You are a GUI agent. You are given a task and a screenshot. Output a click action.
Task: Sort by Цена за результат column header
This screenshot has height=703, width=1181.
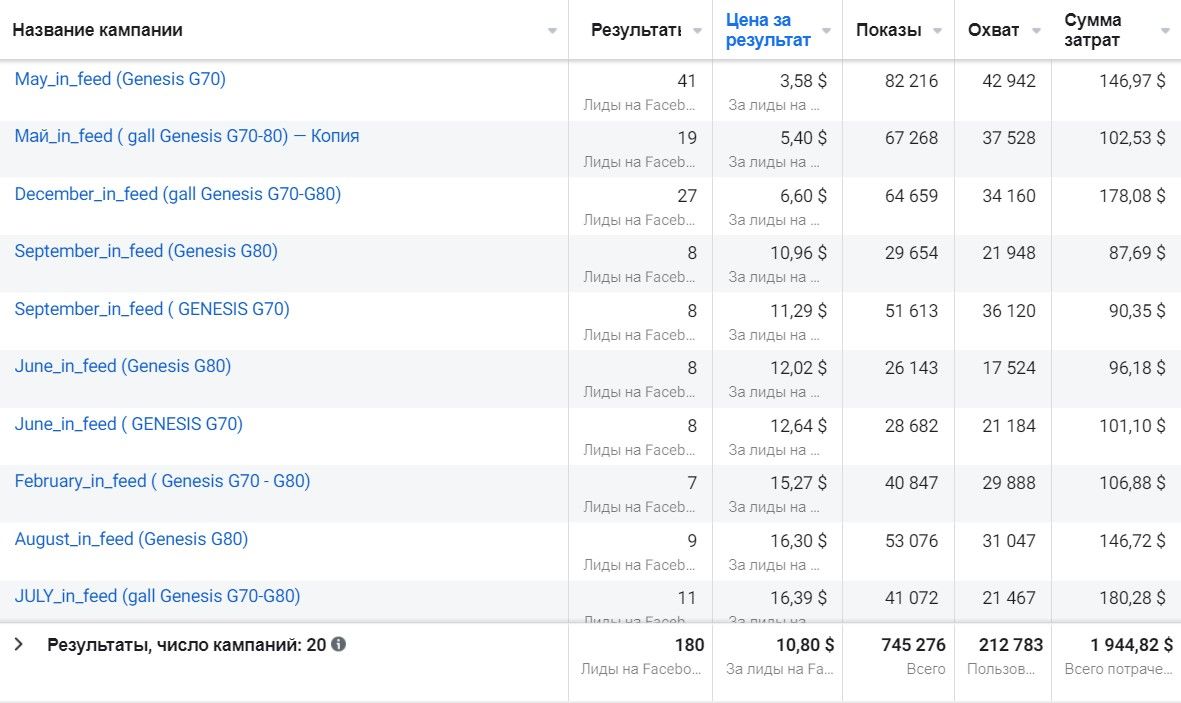pos(768,30)
